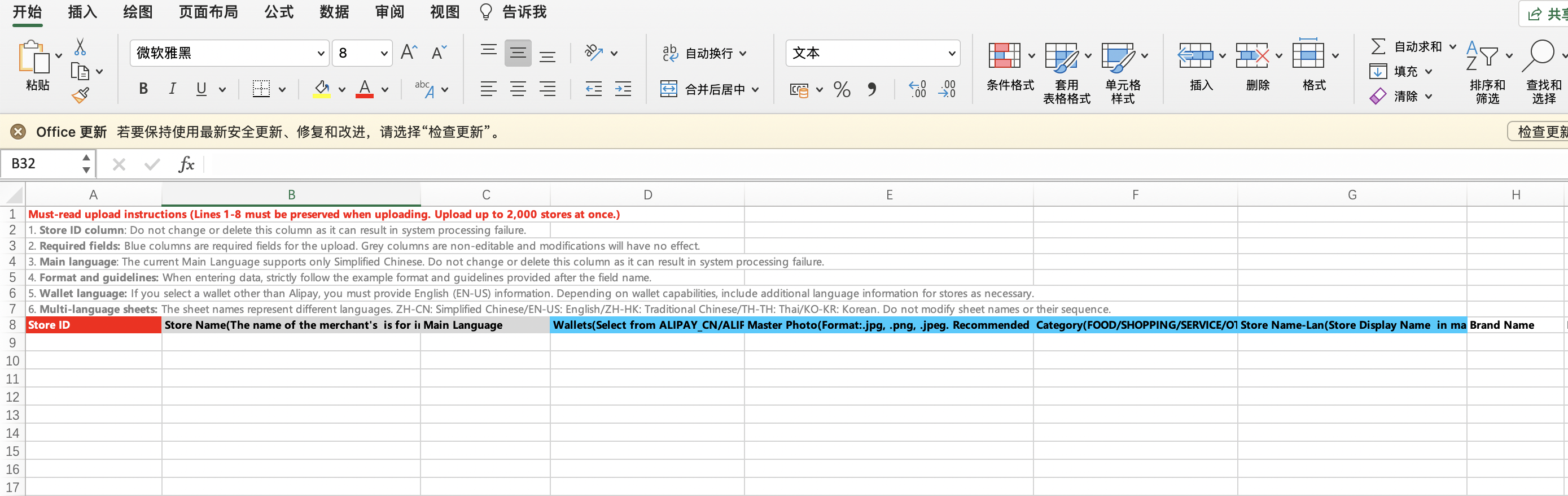The height and width of the screenshot is (496, 1568).
Task: Click the 检查更新 button
Action: coord(1538,132)
